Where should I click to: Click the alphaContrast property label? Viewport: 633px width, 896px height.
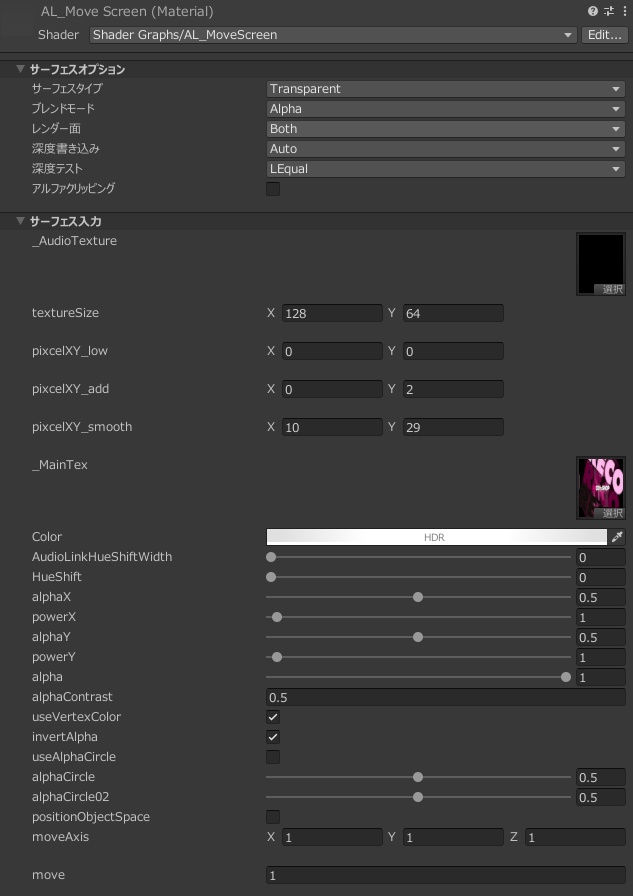(x=72, y=697)
